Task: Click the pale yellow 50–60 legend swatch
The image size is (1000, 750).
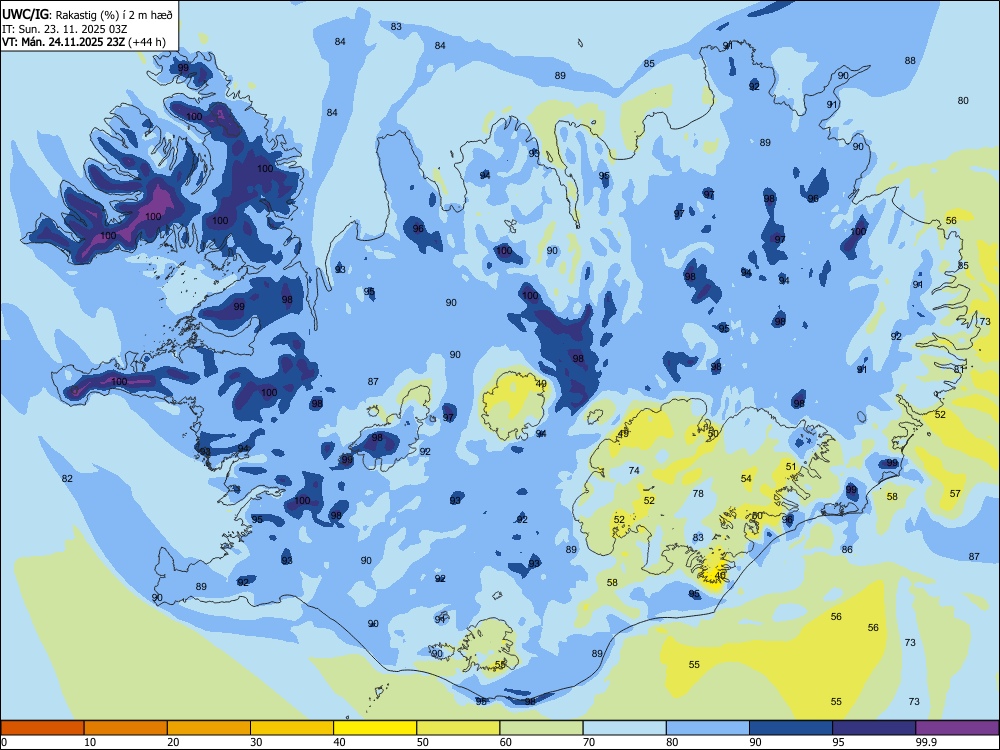Action: pos(458,728)
